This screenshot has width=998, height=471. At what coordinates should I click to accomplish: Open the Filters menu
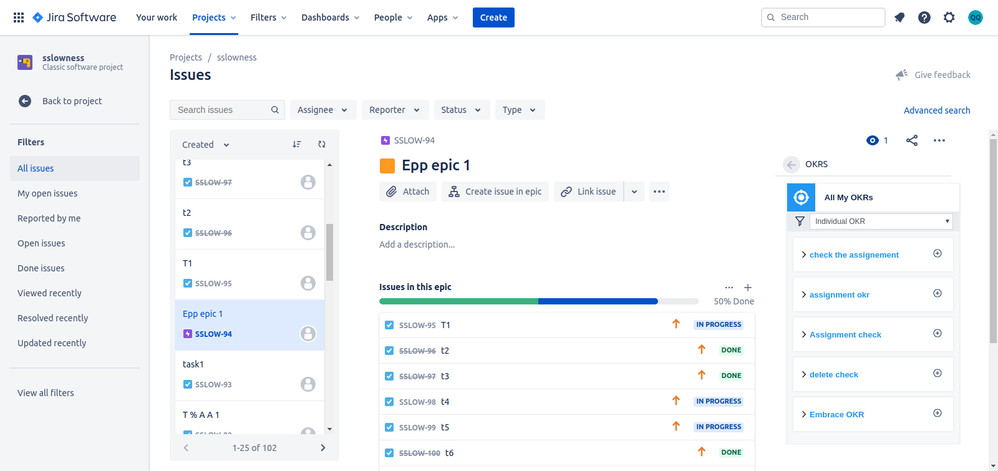click(269, 18)
